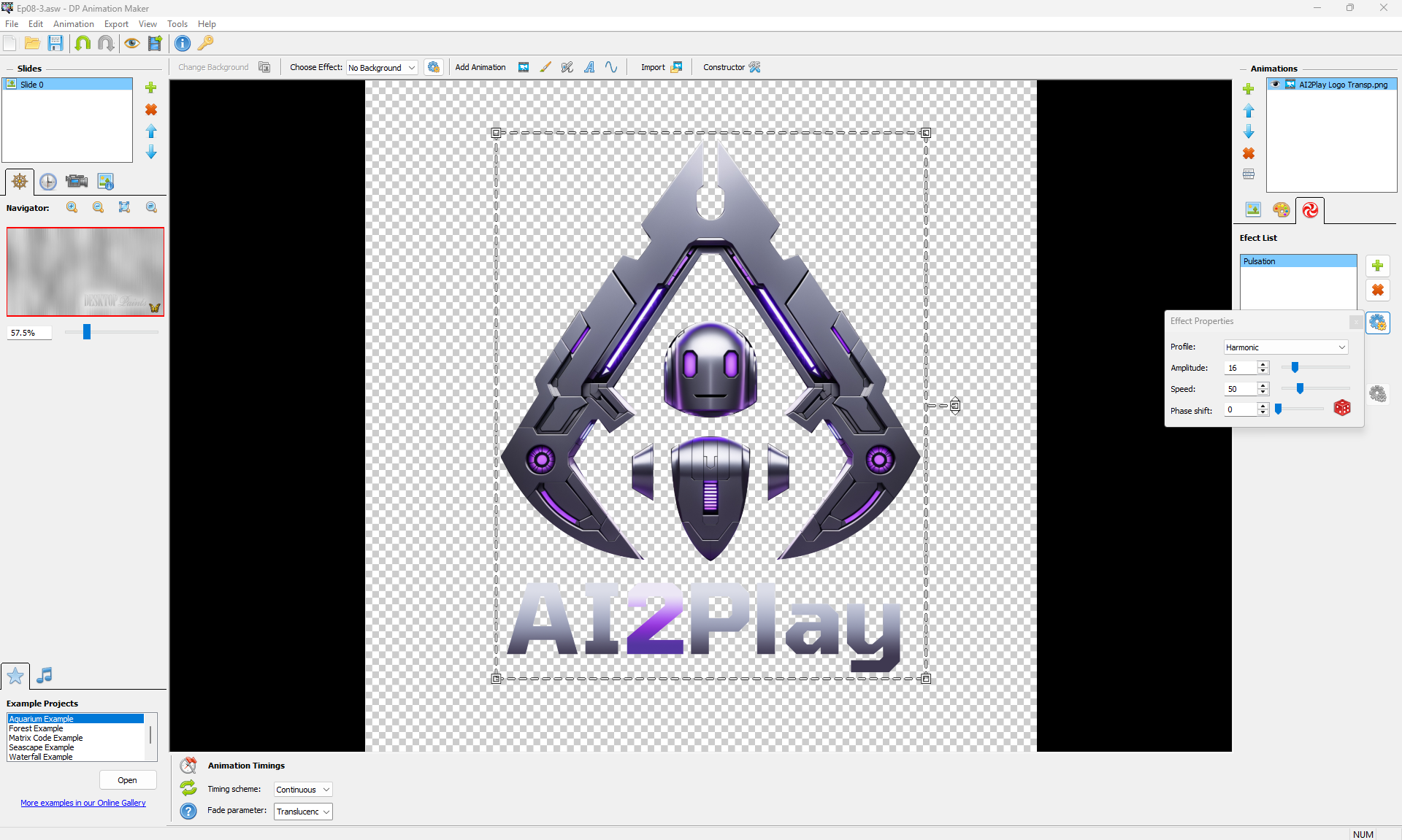
Task: Select Forest Example in projects list
Action: 37,728
